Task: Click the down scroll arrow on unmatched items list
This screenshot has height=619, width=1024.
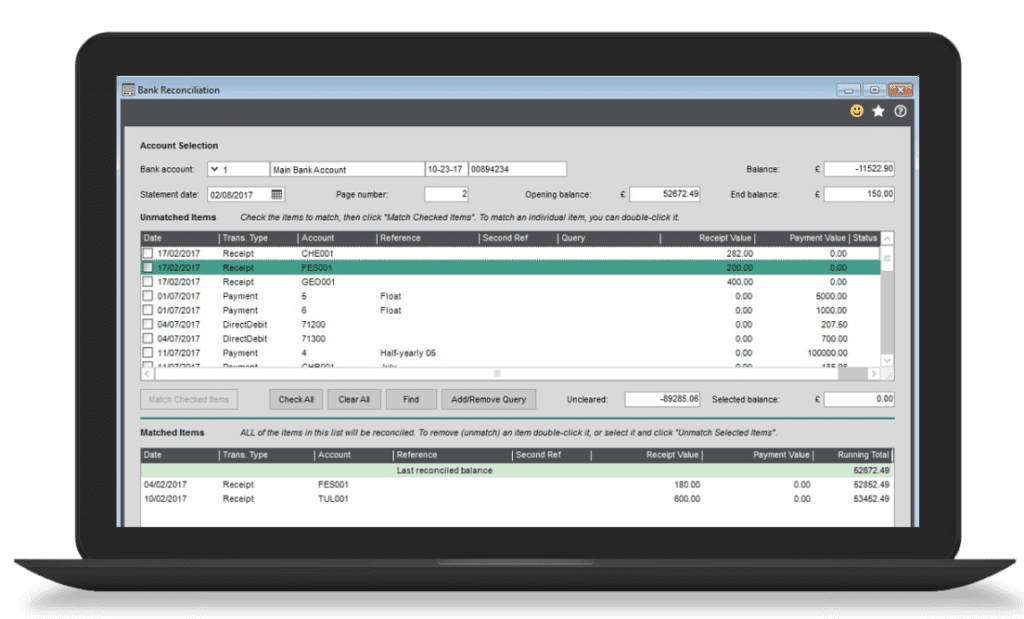Action: 886,359
